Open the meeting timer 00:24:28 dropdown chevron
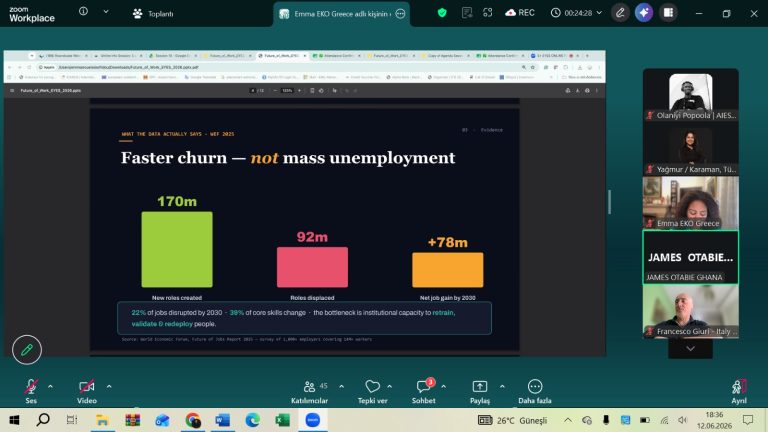The height and width of the screenshot is (432, 768). coord(599,13)
